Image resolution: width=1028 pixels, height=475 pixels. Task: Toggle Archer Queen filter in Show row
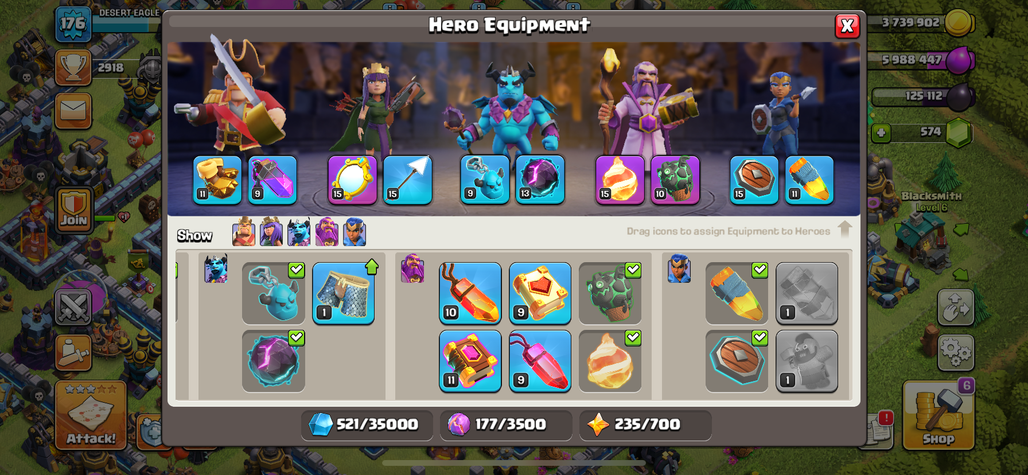[271, 233]
